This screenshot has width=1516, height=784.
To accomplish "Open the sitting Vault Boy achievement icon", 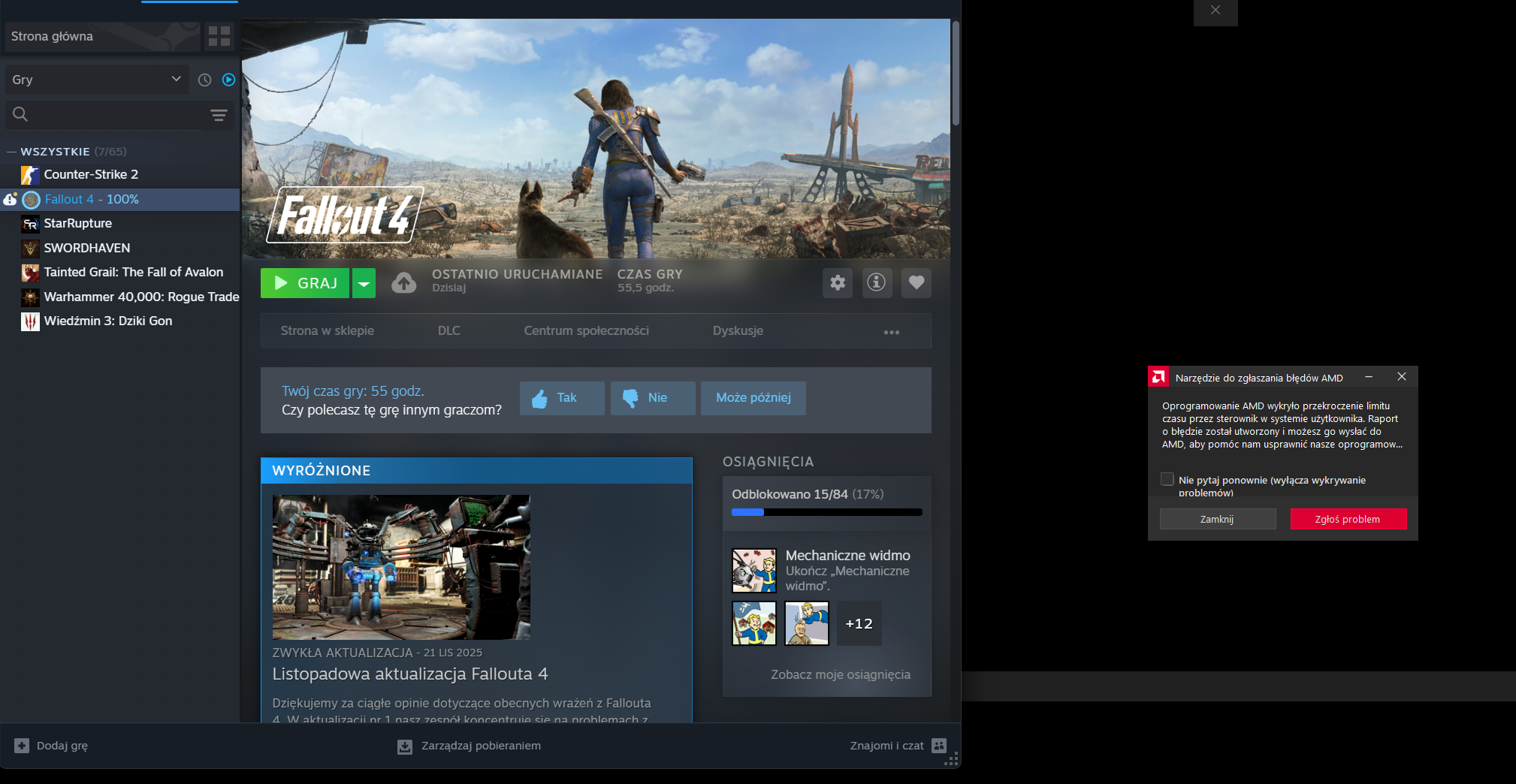I will coord(807,623).
